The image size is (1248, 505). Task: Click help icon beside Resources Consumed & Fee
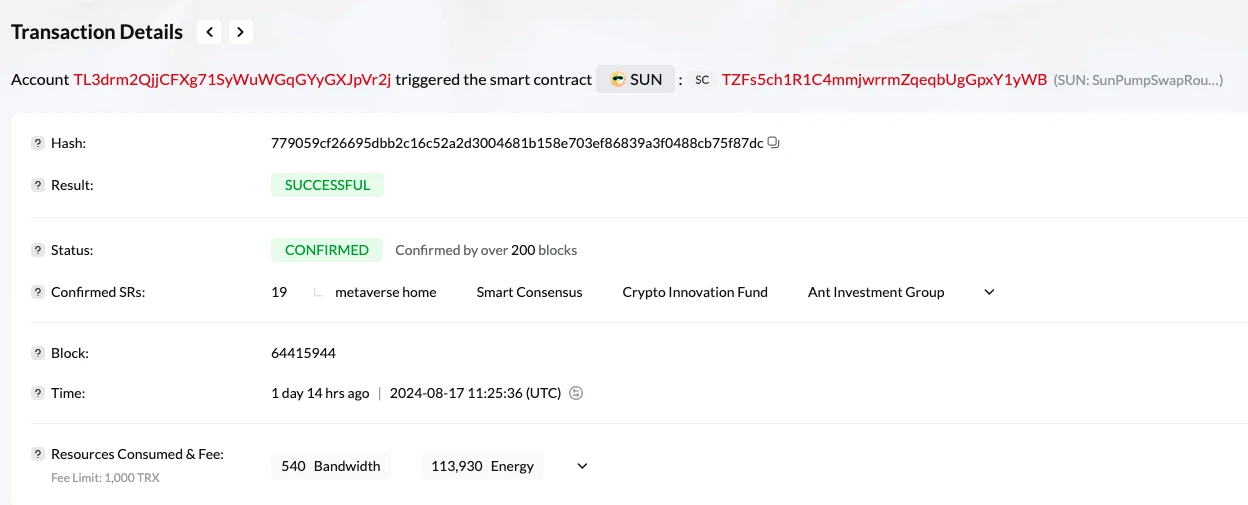click(x=38, y=454)
